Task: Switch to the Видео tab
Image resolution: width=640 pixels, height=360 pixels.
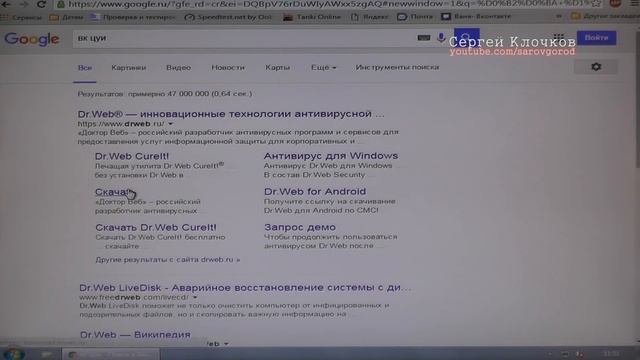Action: pos(178,67)
